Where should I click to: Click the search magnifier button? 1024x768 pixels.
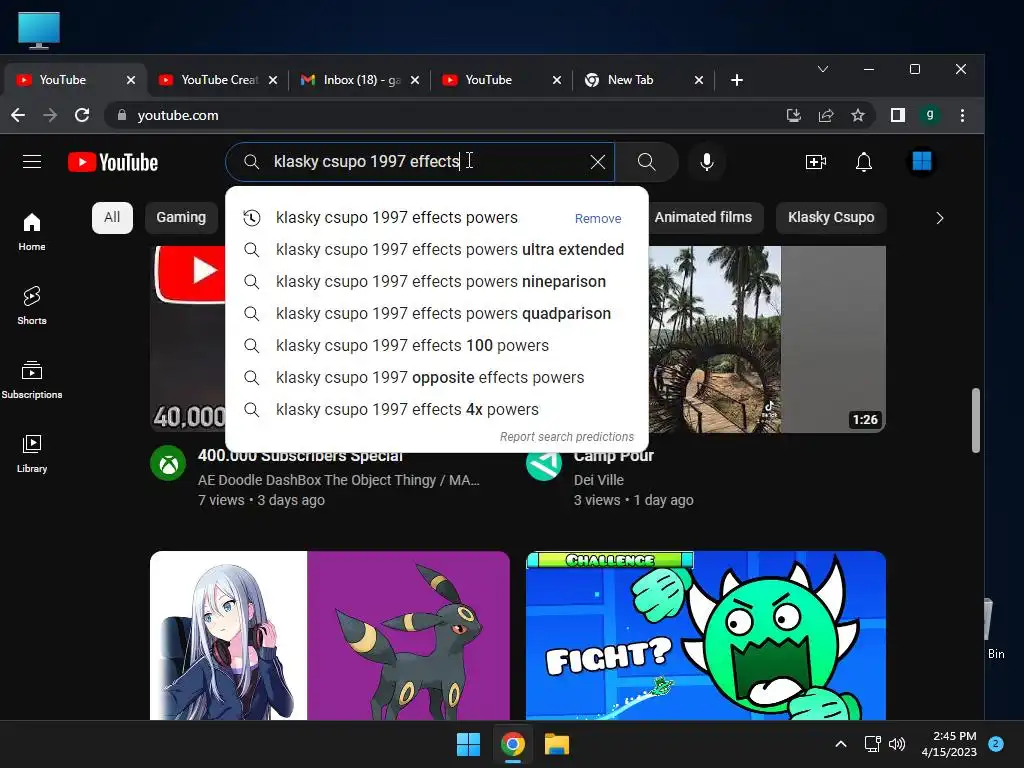tap(647, 162)
